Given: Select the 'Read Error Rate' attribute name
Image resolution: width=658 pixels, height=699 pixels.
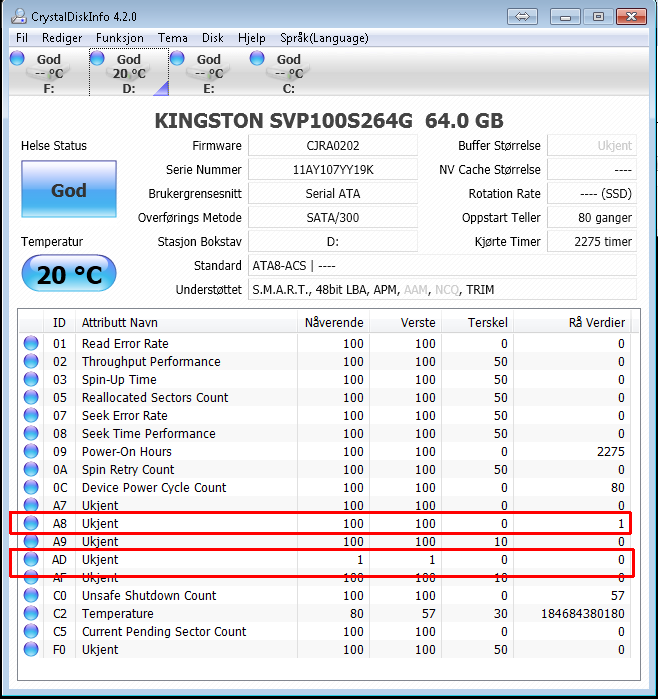Looking at the screenshot, I should click(x=125, y=344).
